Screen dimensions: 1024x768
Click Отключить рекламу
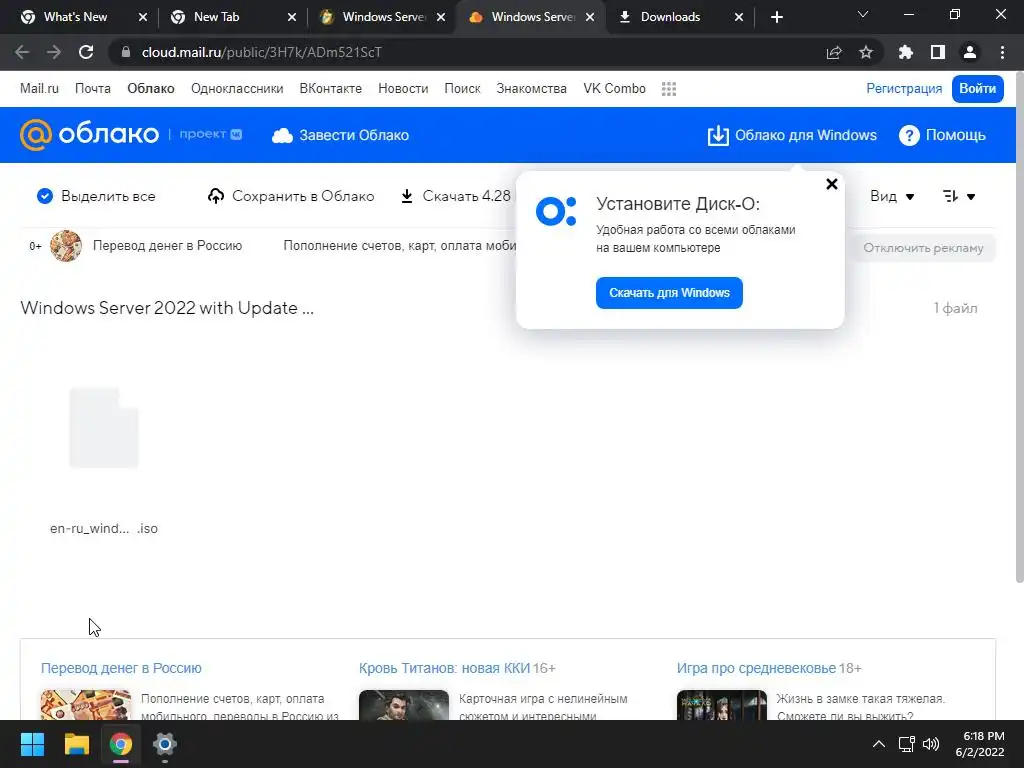tap(923, 248)
